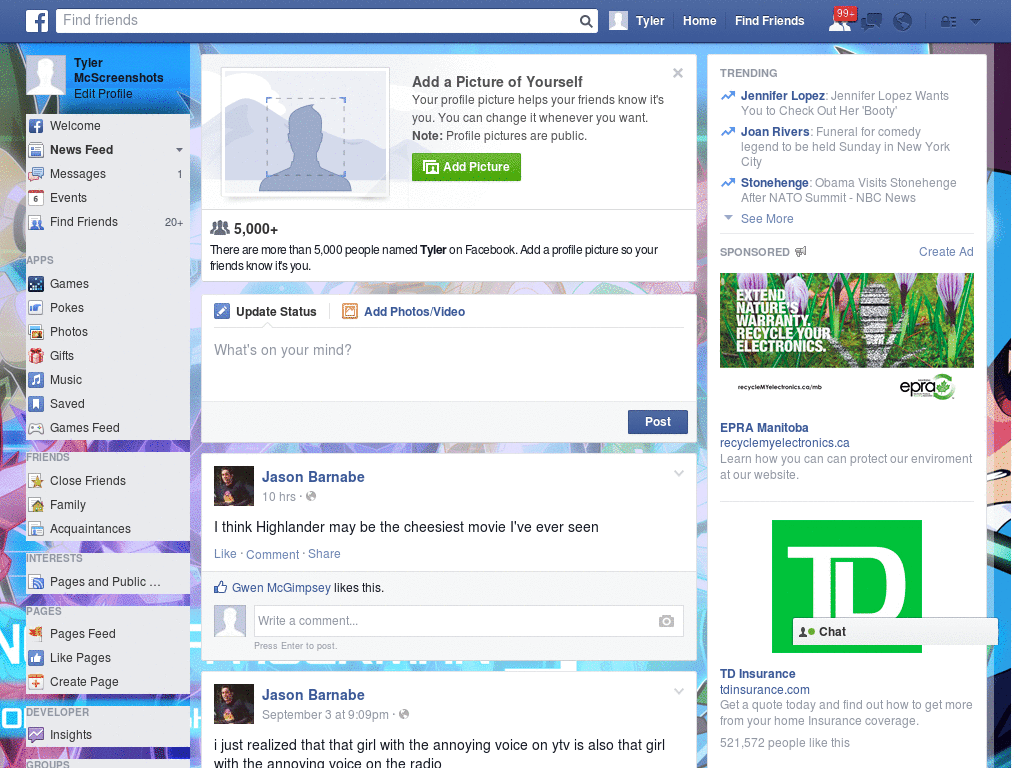Click the Facebook logo icon

click(37, 21)
